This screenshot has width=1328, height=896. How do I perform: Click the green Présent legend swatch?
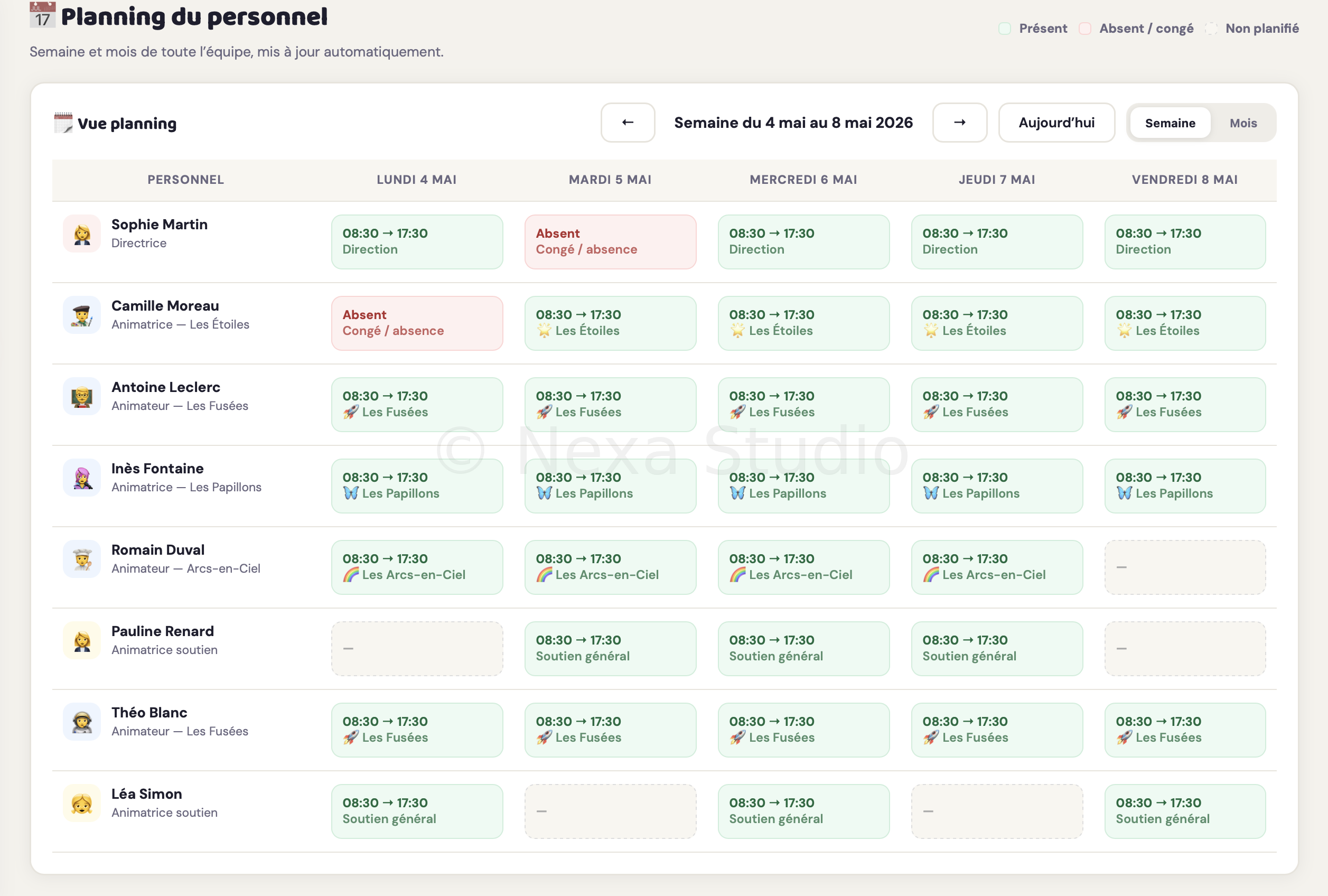pos(1005,29)
